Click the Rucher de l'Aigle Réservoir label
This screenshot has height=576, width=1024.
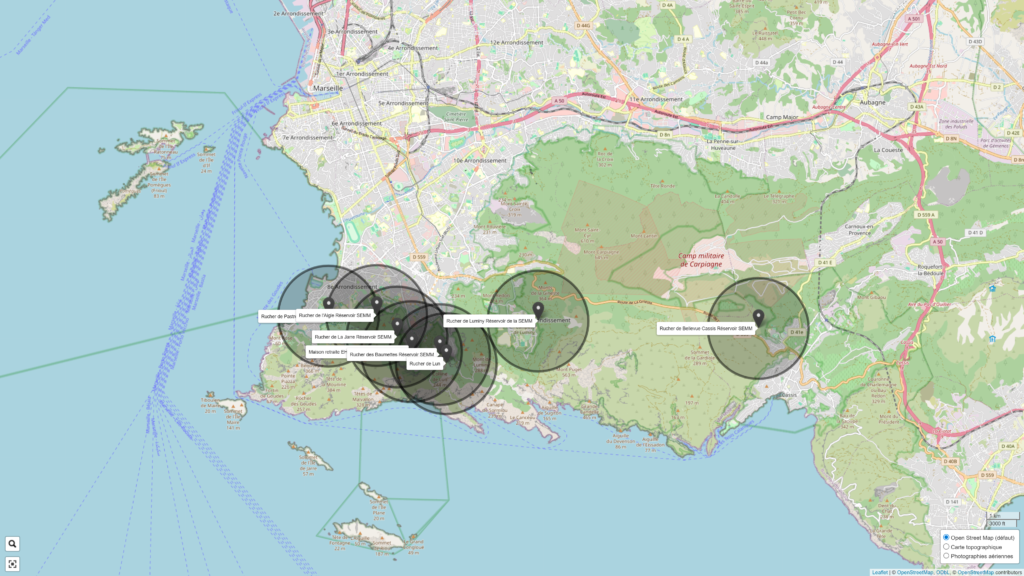click(334, 315)
